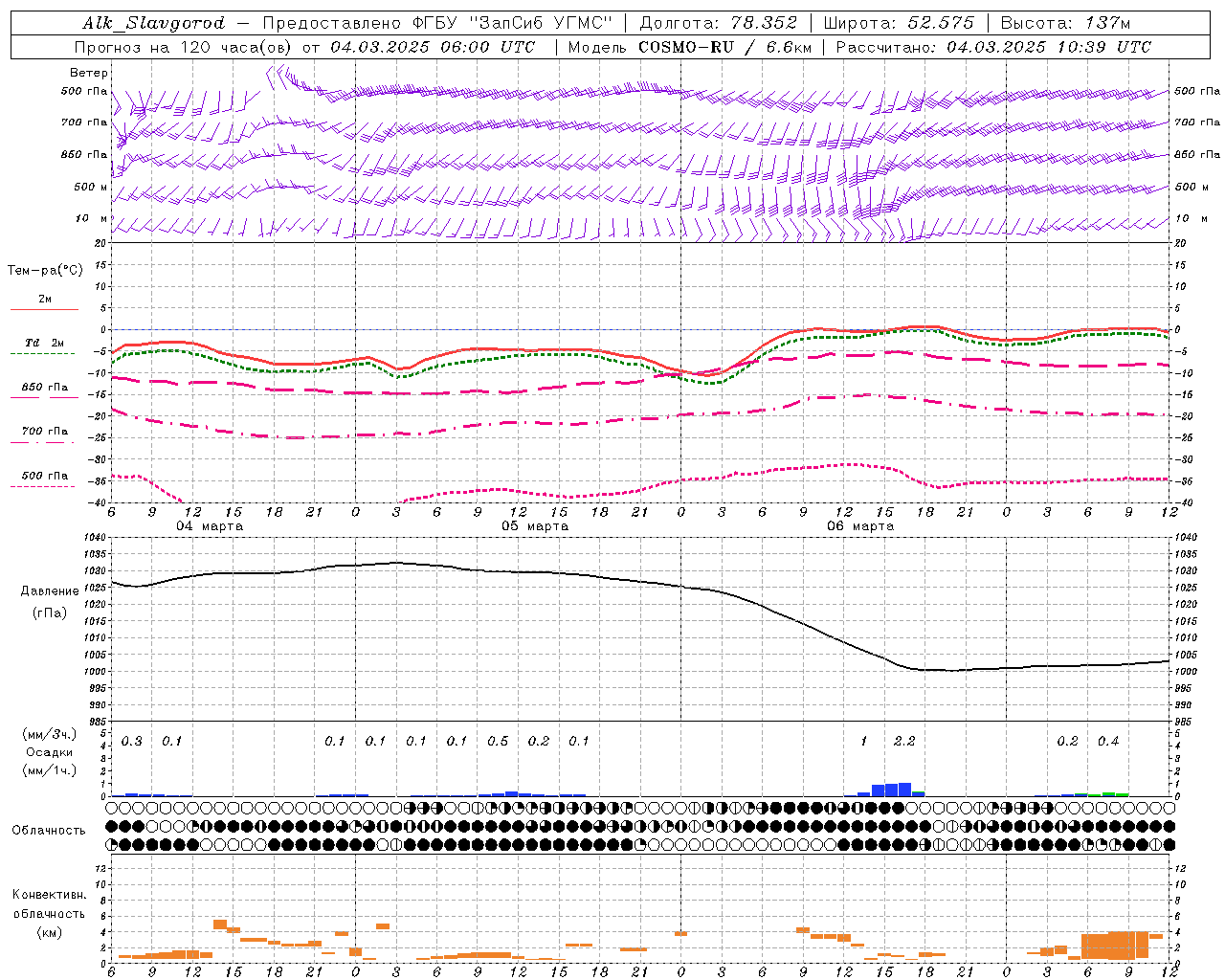Click the '05 марта' date label
This screenshot has width=1225, height=980.
pyautogui.click(x=535, y=525)
